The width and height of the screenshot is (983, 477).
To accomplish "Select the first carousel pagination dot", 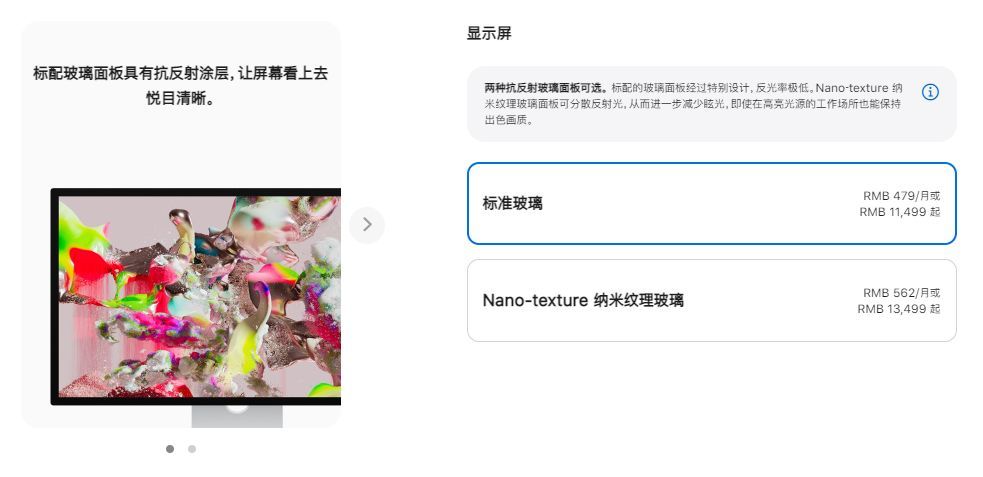I will click(170, 449).
